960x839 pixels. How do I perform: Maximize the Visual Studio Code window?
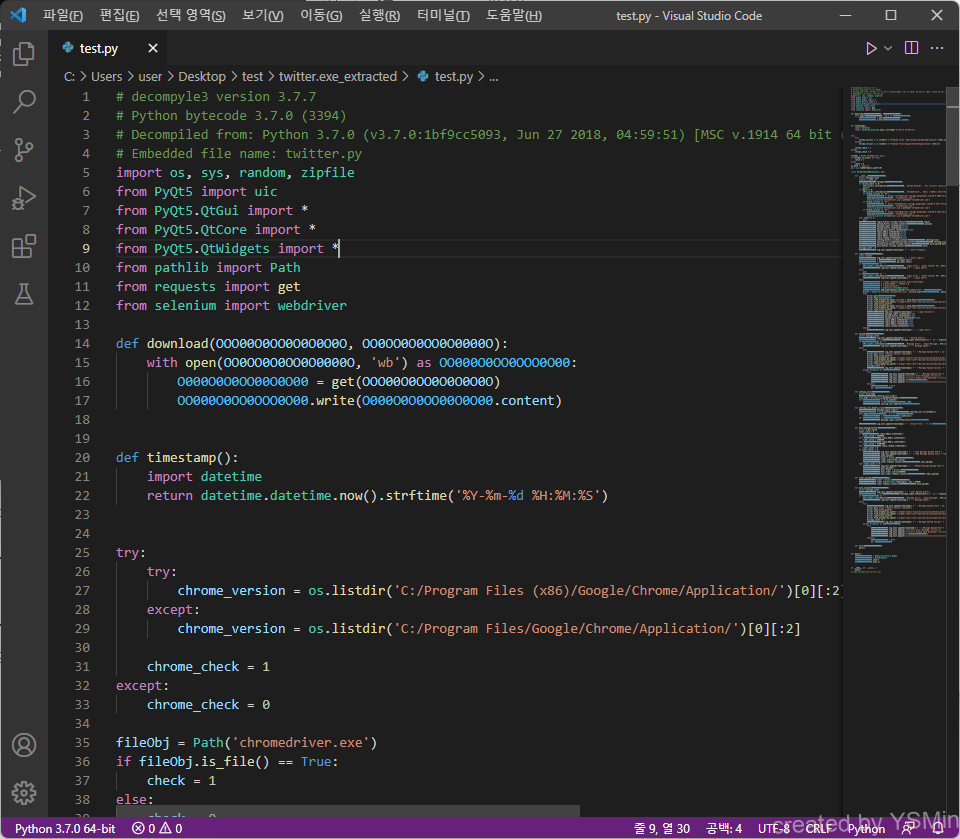[x=891, y=15]
